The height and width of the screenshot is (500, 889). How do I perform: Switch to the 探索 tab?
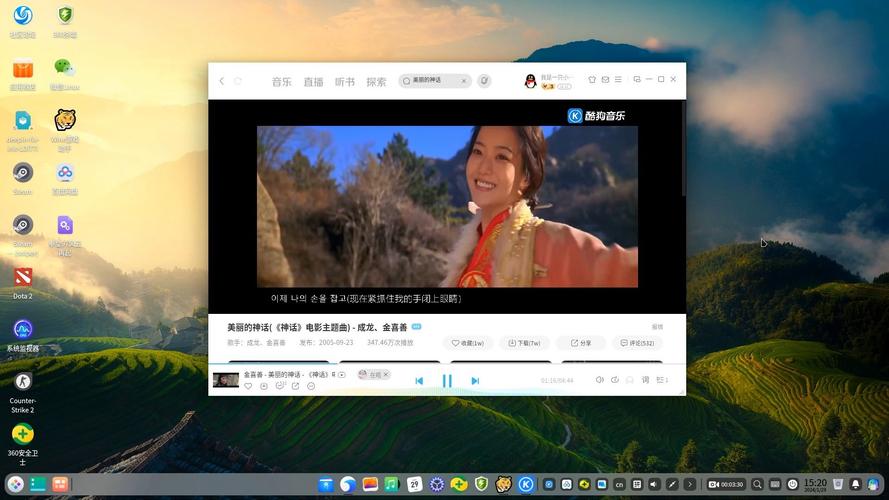coord(376,82)
